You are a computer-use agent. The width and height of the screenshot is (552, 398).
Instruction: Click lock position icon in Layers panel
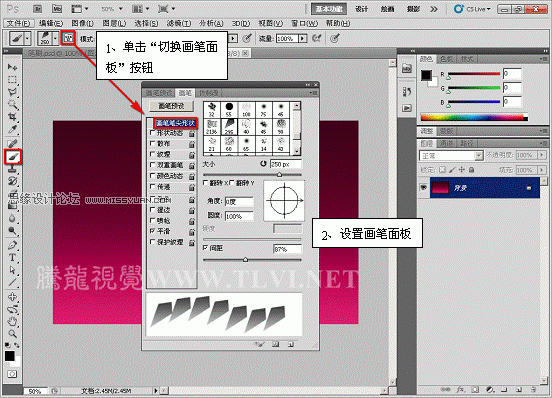click(462, 170)
